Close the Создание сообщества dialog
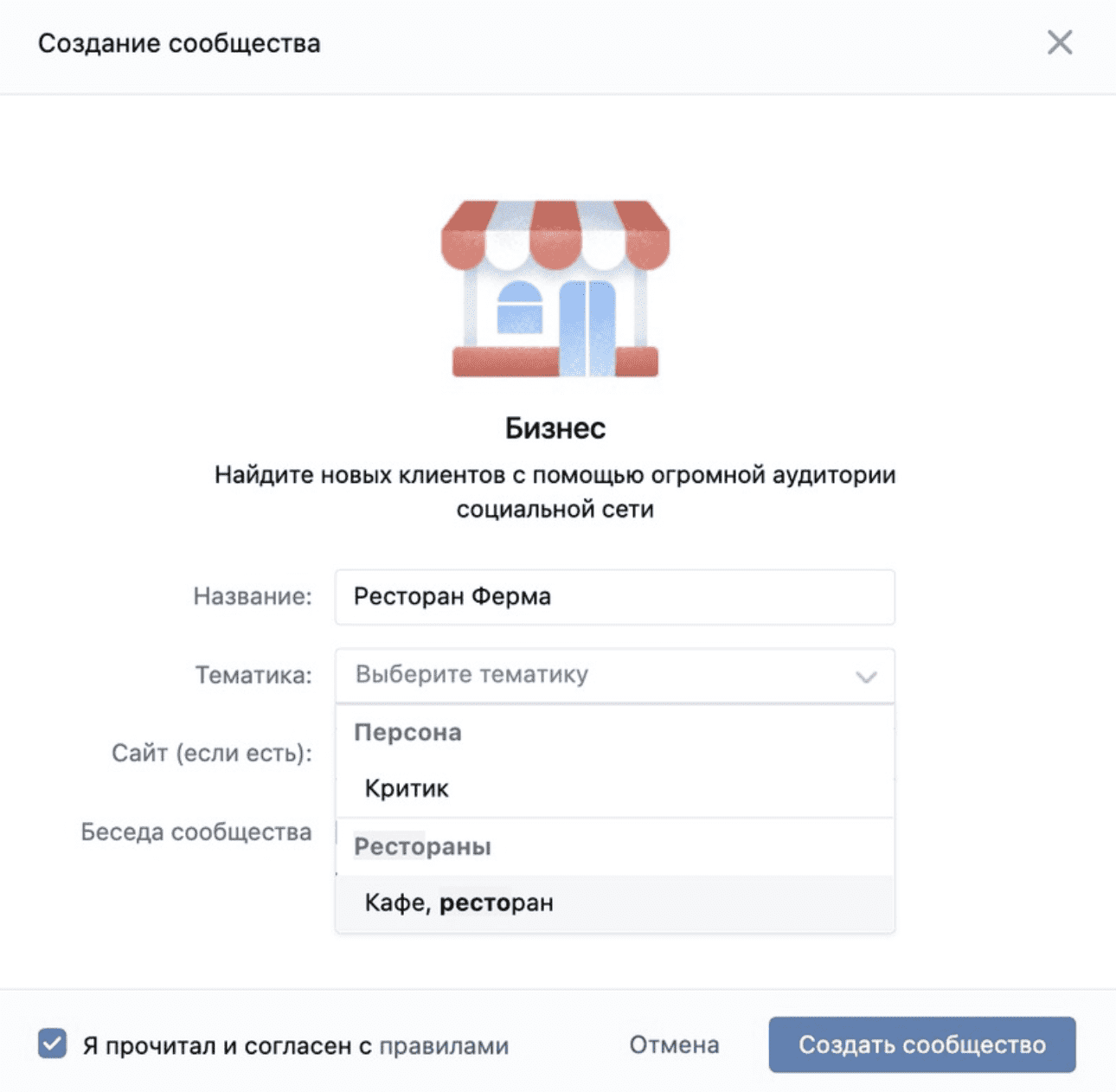Viewport: 1116px width, 1092px height. click(1059, 42)
